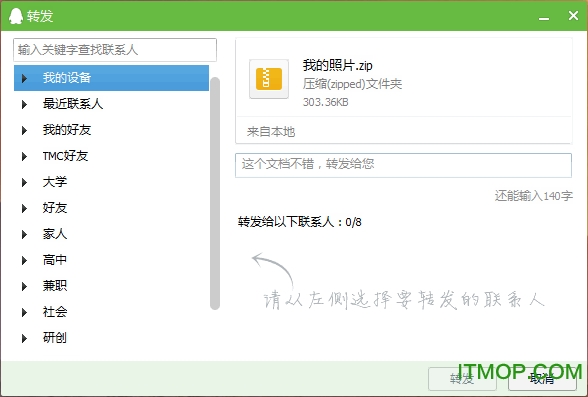
Task: Click the 还能输入140字 counter text
Action: pos(534,196)
